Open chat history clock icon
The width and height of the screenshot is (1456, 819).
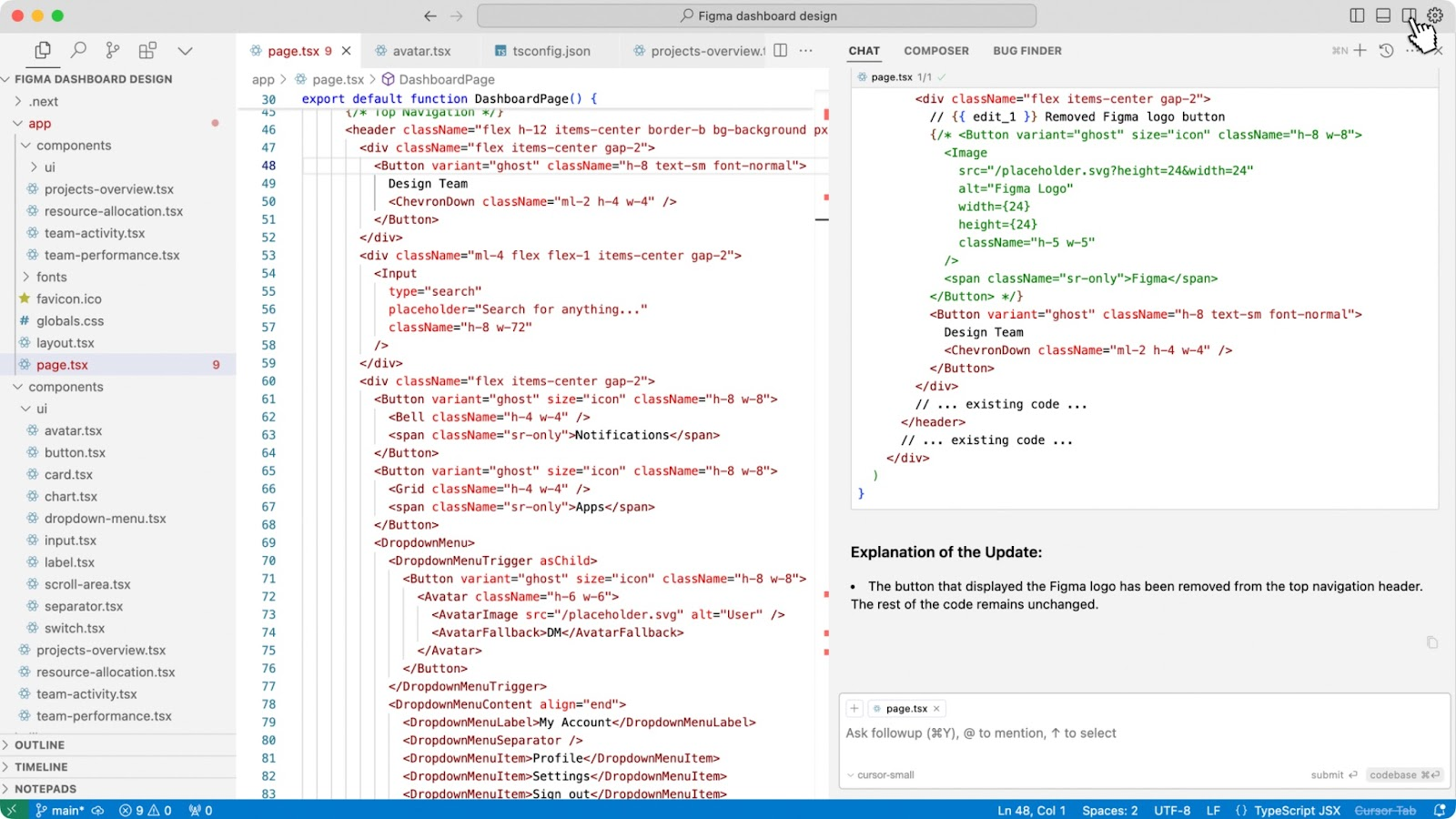(1386, 51)
